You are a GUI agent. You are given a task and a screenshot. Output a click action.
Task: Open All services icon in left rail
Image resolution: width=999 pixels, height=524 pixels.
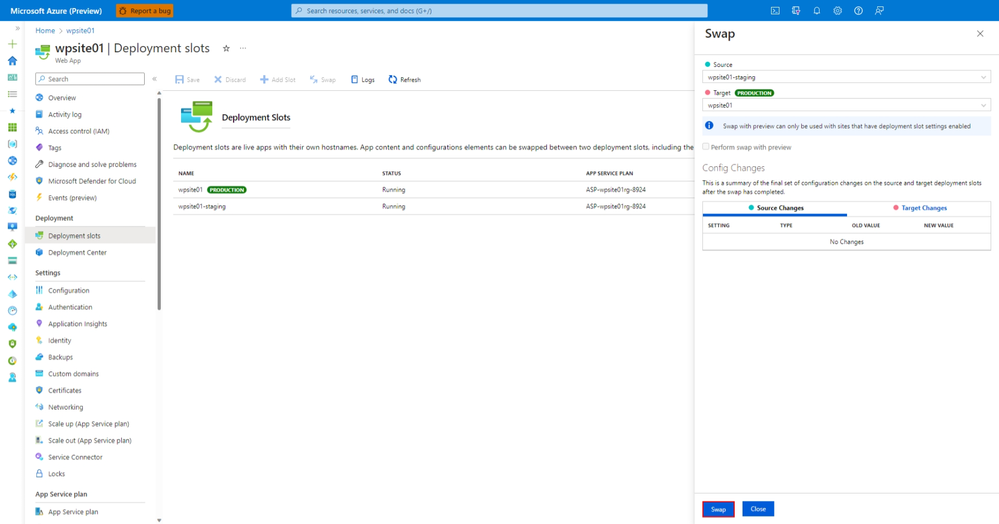pyautogui.click(x=12, y=94)
